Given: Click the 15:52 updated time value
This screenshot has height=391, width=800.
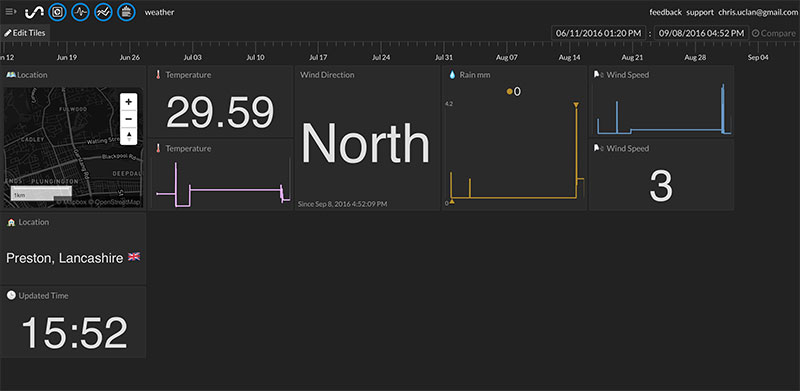Looking at the screenshot, I should pyautogui.click(x=74, y=333).
